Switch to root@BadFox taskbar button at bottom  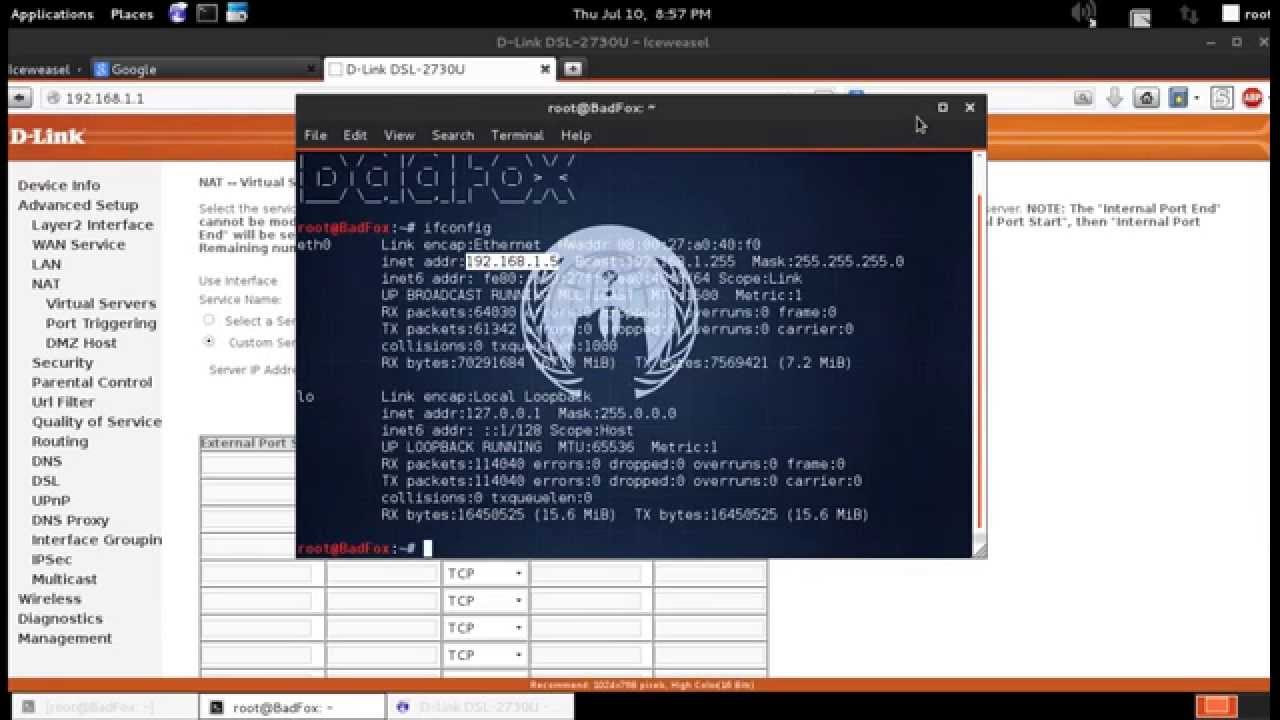point(292,707)
